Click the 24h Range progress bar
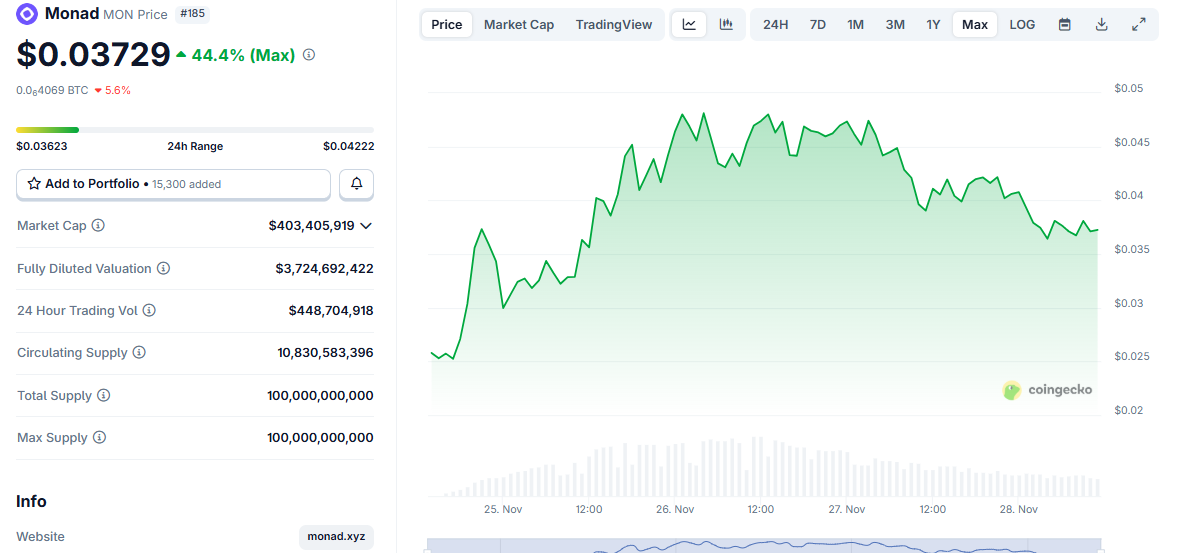Screen dimensions: 1196x553 coord(195,130)
